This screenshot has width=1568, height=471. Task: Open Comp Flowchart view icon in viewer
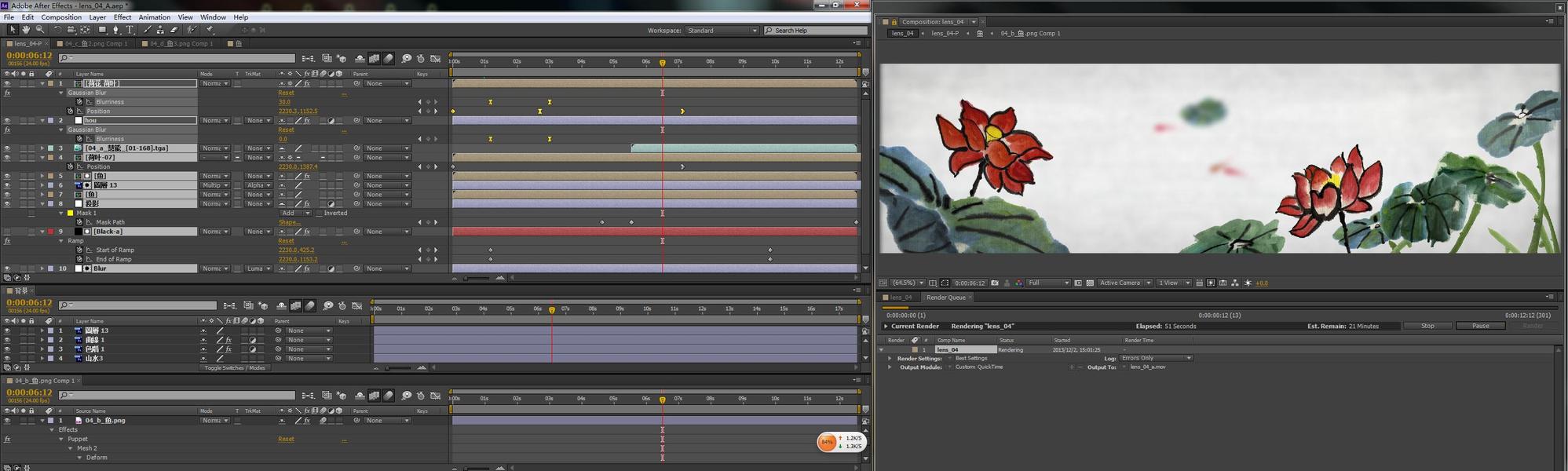click(1234, 283)
